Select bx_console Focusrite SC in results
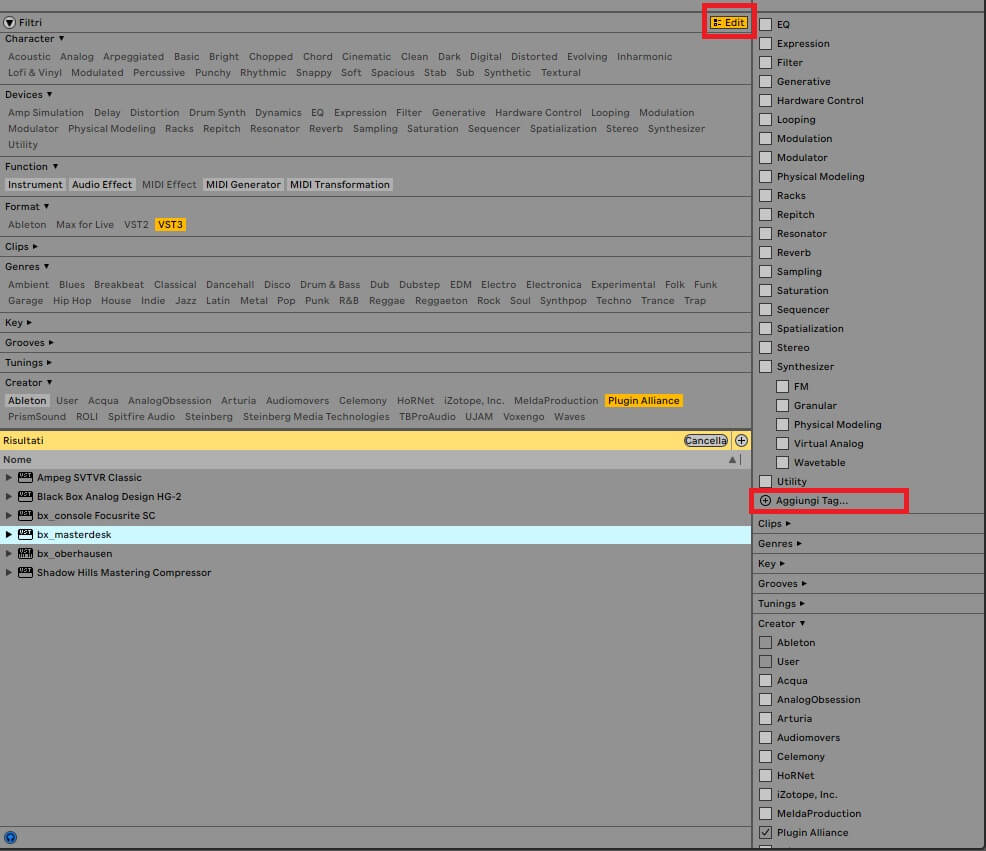The width and height of the screenshot is (986, 851). tap(96, 516)
